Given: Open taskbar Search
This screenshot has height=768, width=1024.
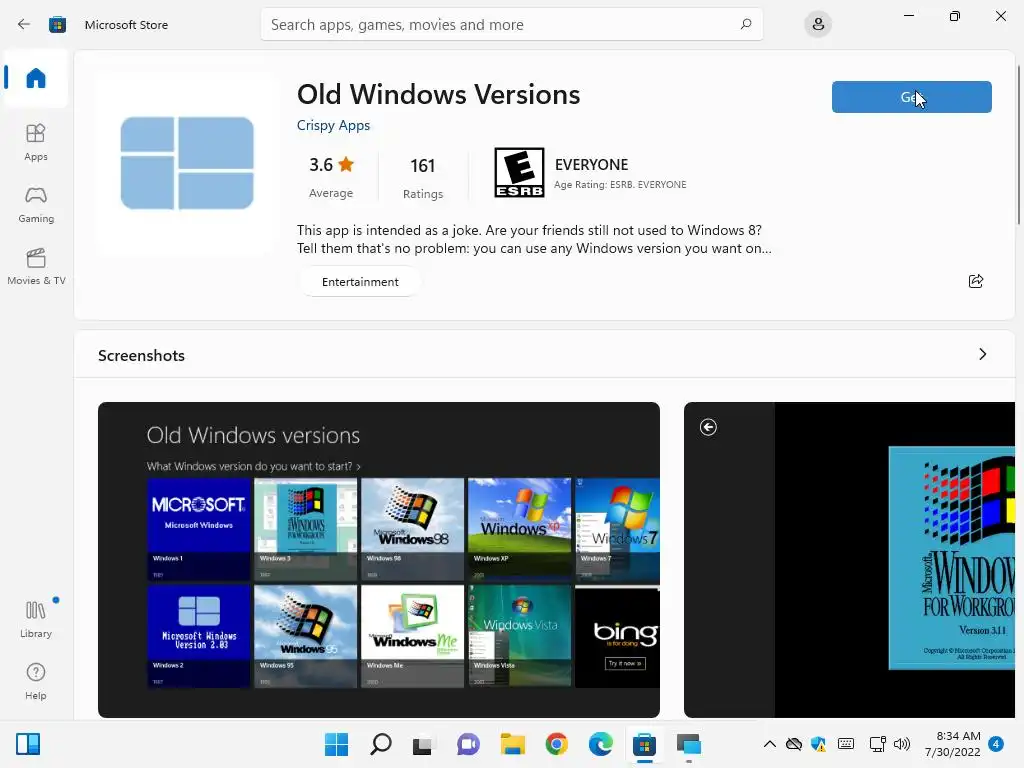Looking at the screenshot, I should [381, 744].
